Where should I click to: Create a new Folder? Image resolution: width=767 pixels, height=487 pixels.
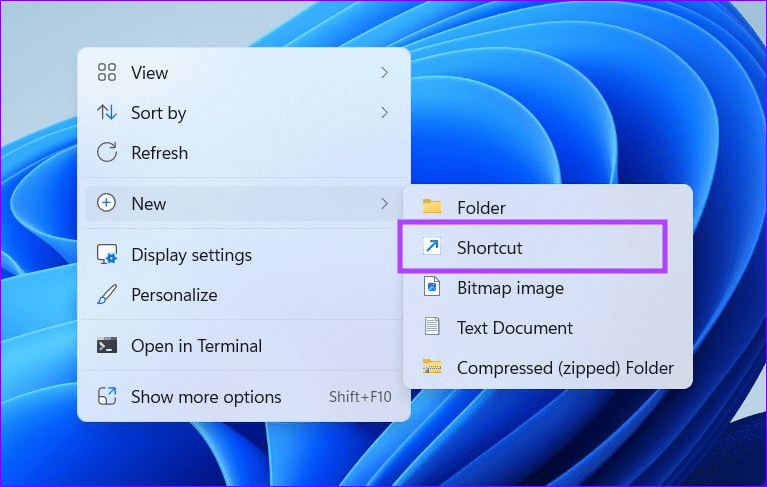(x=547, y=207)
